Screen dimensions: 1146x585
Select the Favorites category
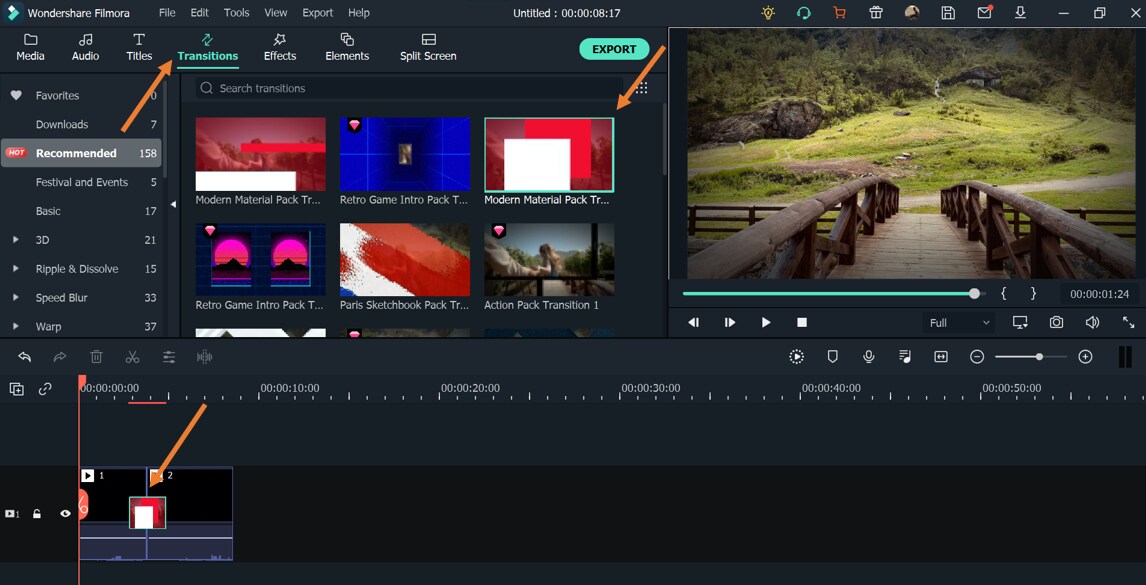[81, 96]
